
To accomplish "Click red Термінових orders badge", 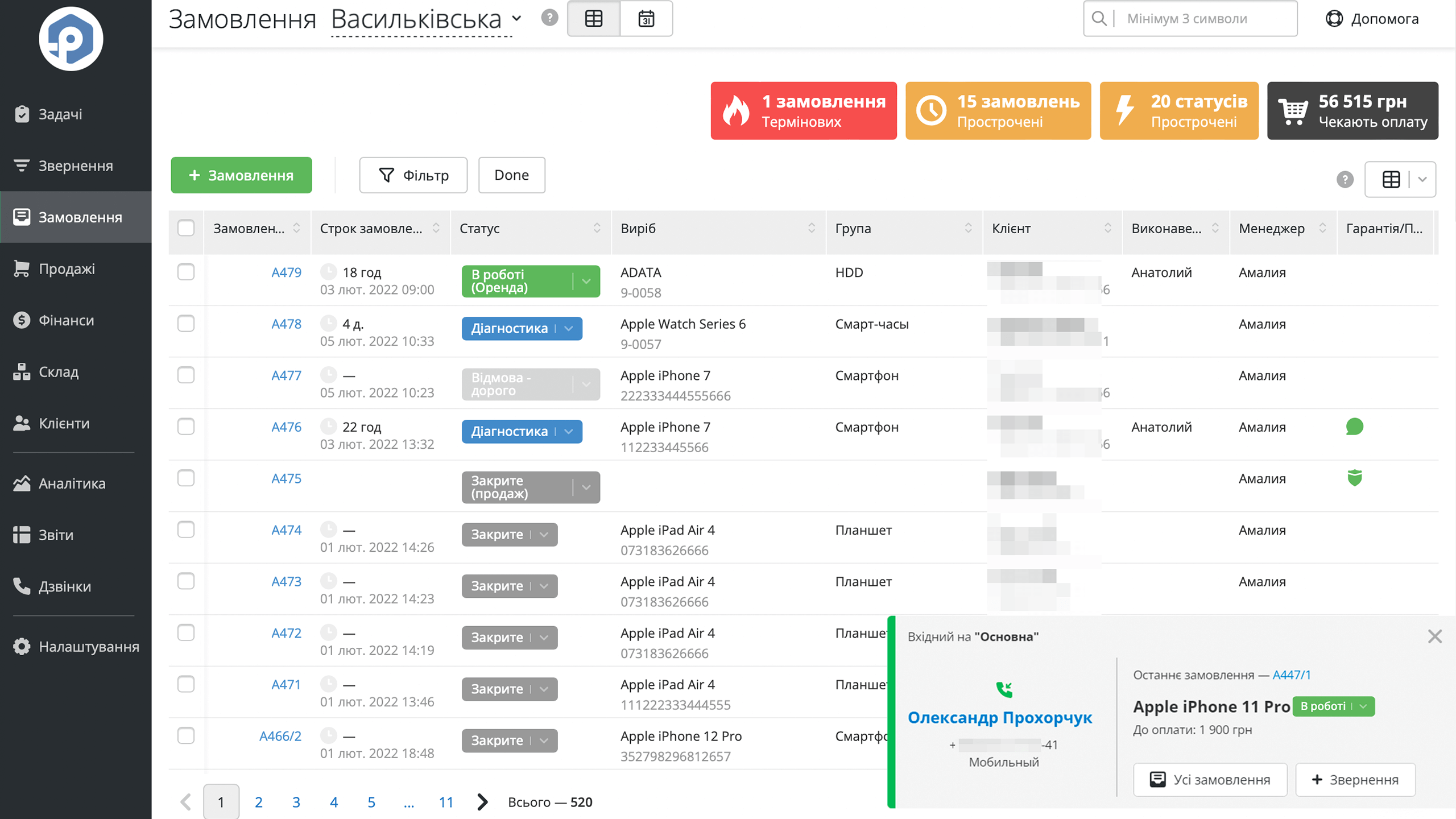I will [x=804, y=110].
